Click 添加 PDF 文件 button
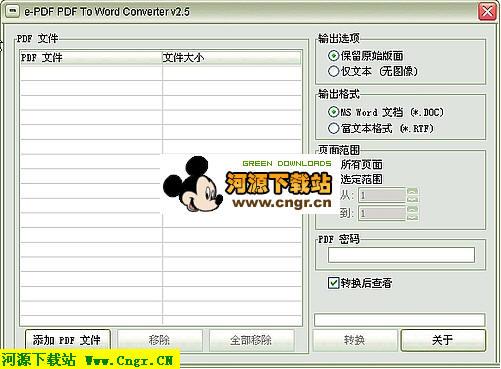The image size is (501, 369). pos(68,340)
